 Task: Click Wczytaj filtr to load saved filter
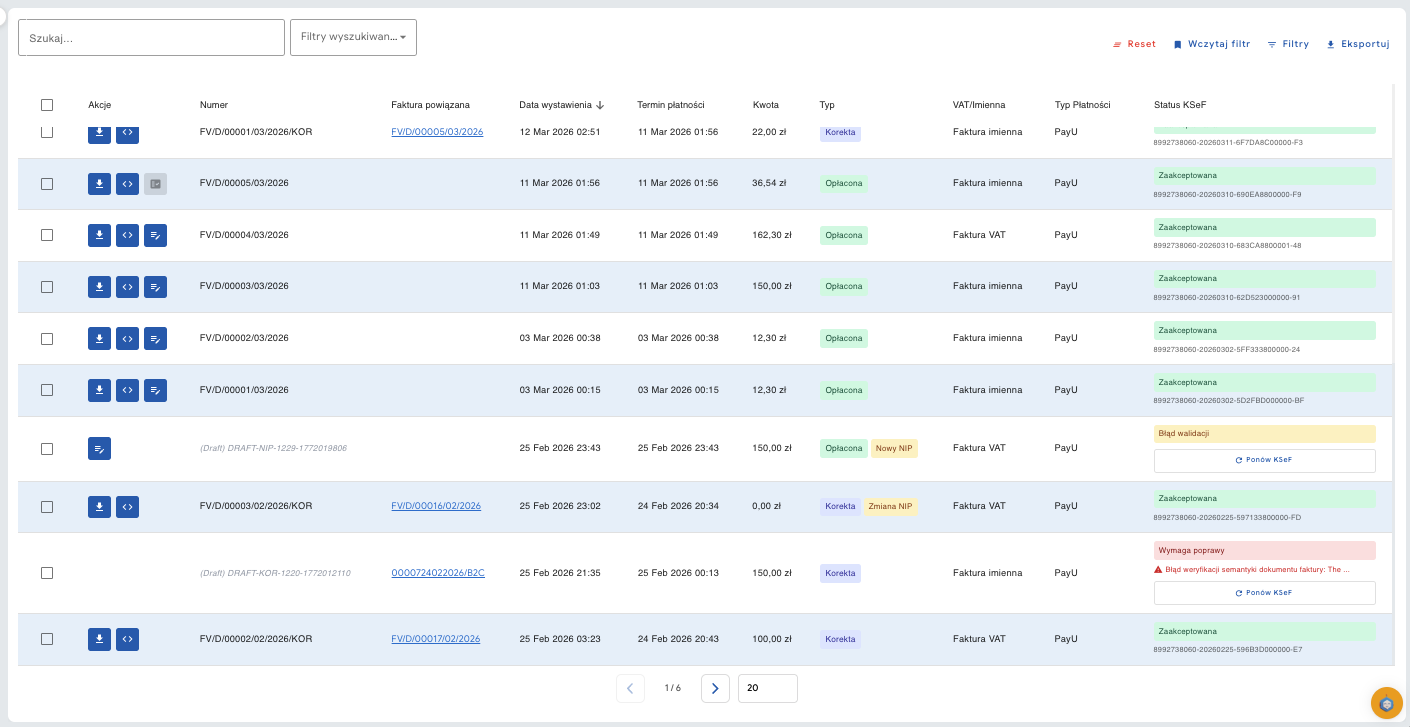(x=1212, y=44)
